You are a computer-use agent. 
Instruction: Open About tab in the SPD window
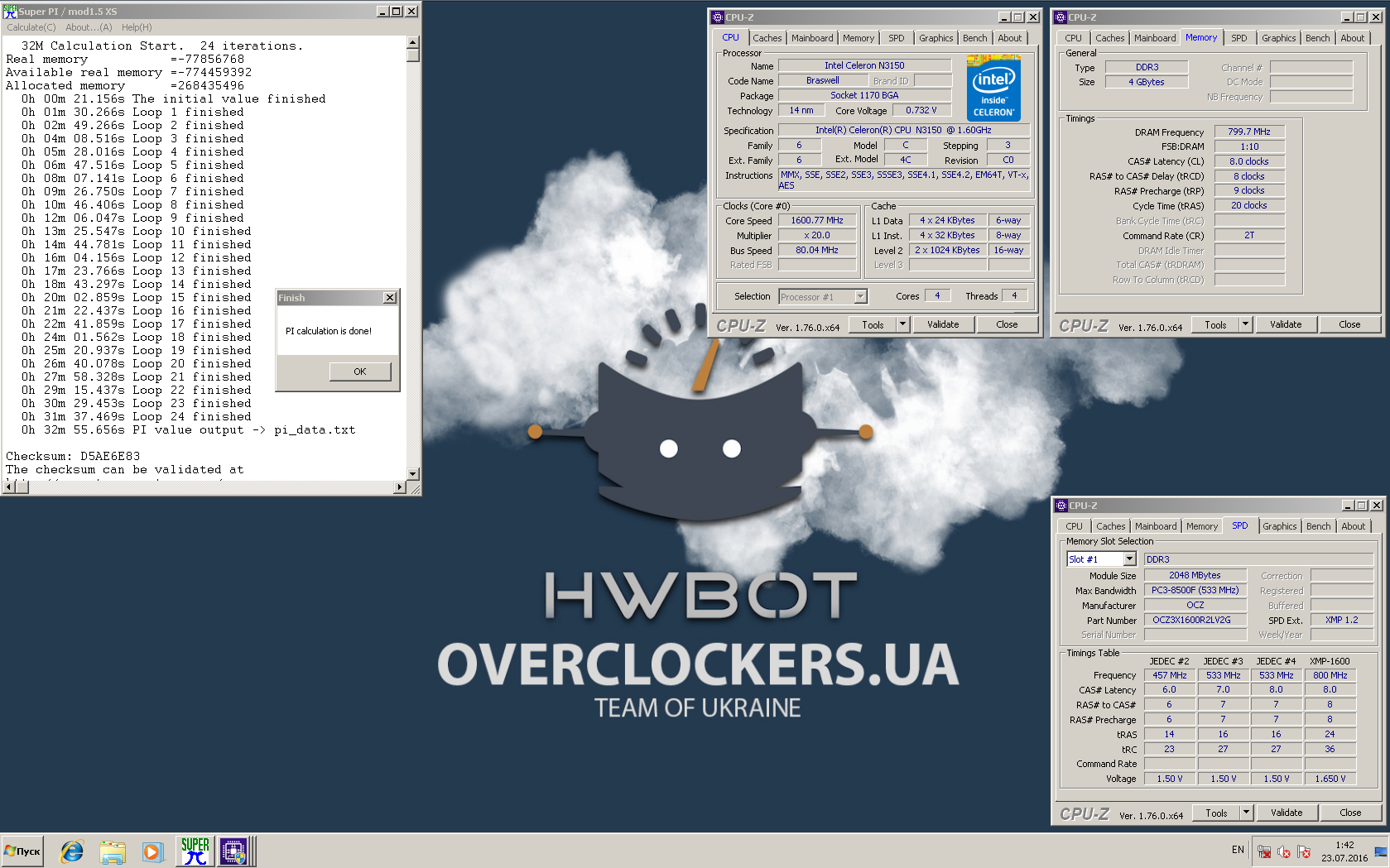(x=1353, y=526)
